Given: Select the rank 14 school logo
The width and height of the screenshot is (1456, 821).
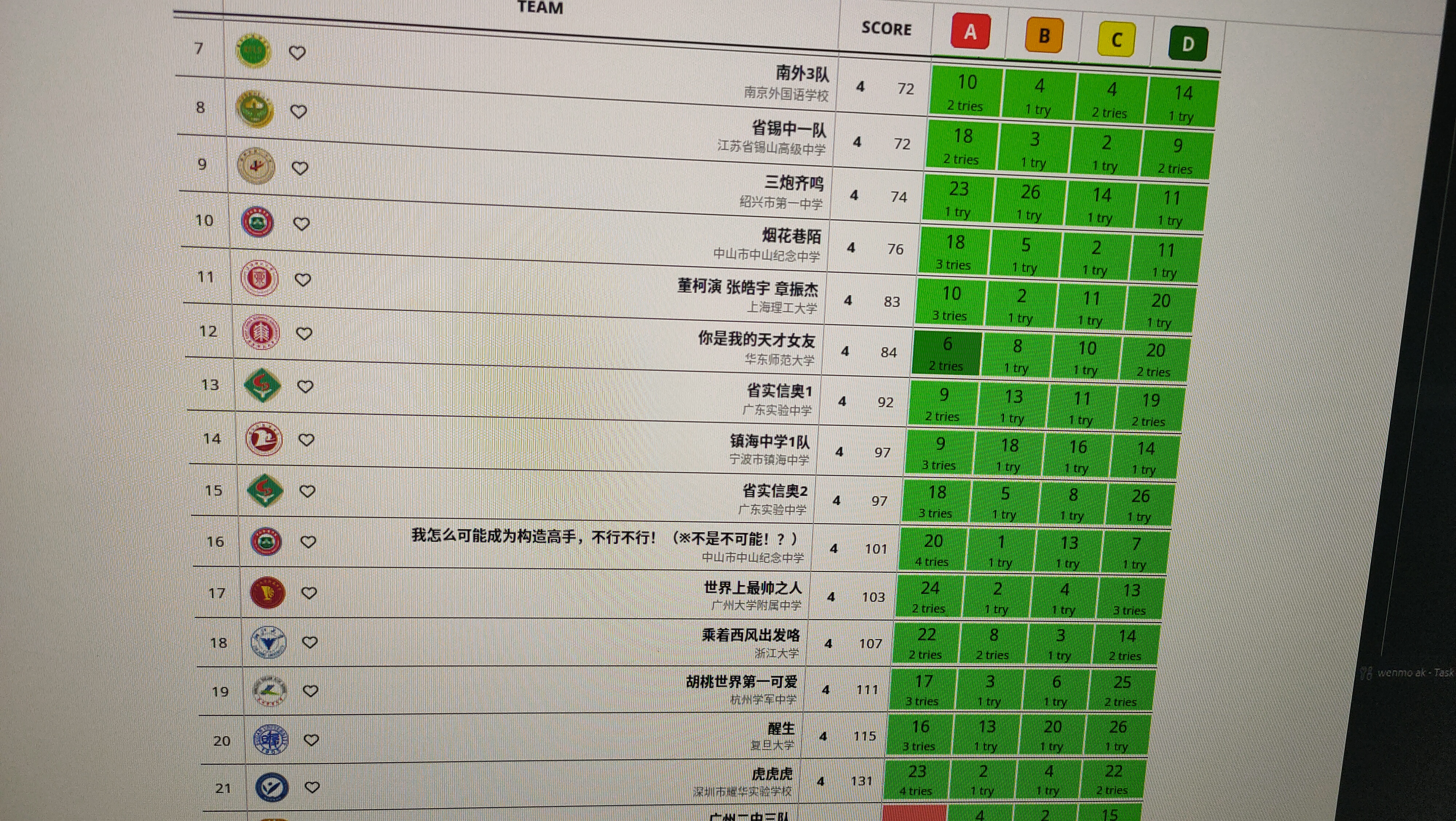Looking at the screenshot, I should [264, 439].
